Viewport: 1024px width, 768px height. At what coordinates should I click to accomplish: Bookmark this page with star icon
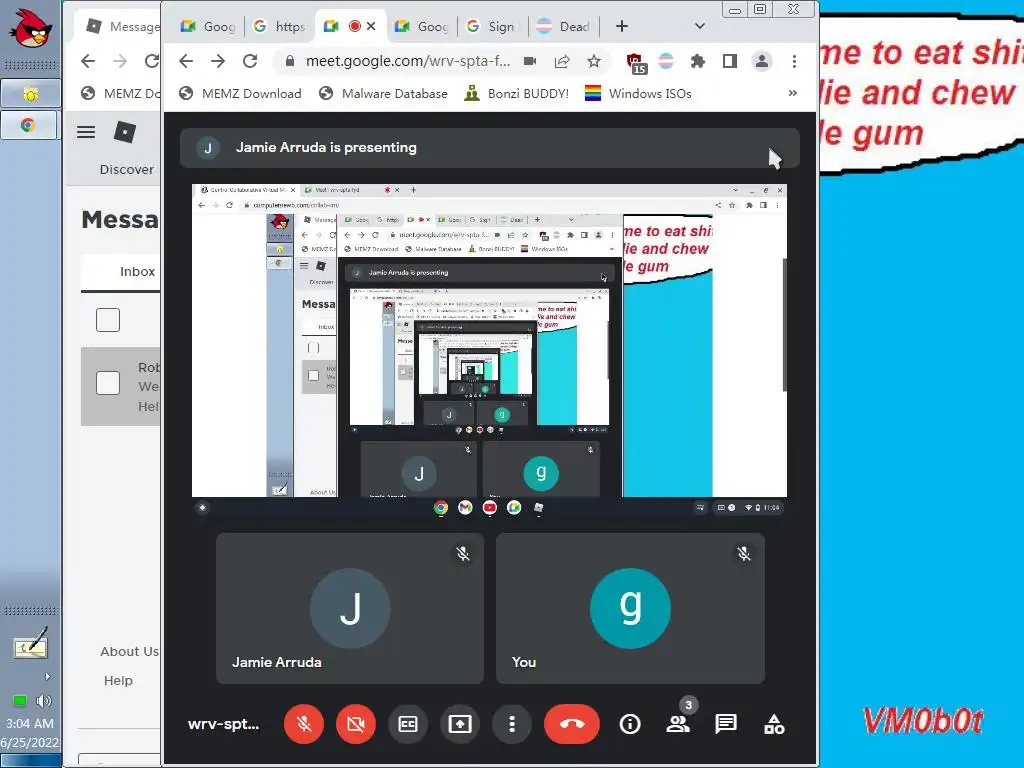[x=594, y=61]
